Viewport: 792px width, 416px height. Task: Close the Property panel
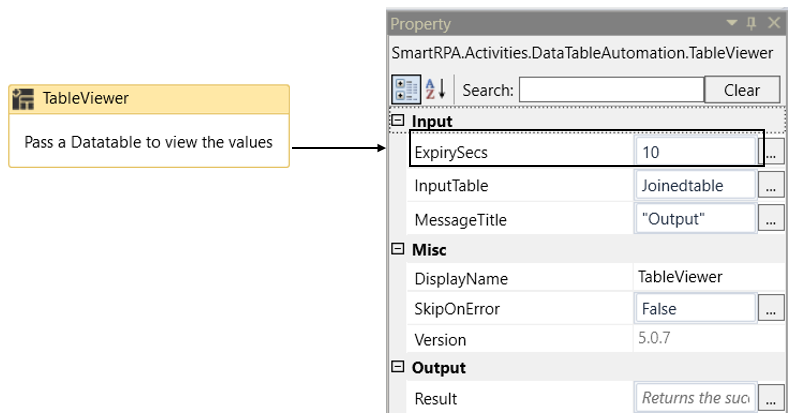[774, 23]
